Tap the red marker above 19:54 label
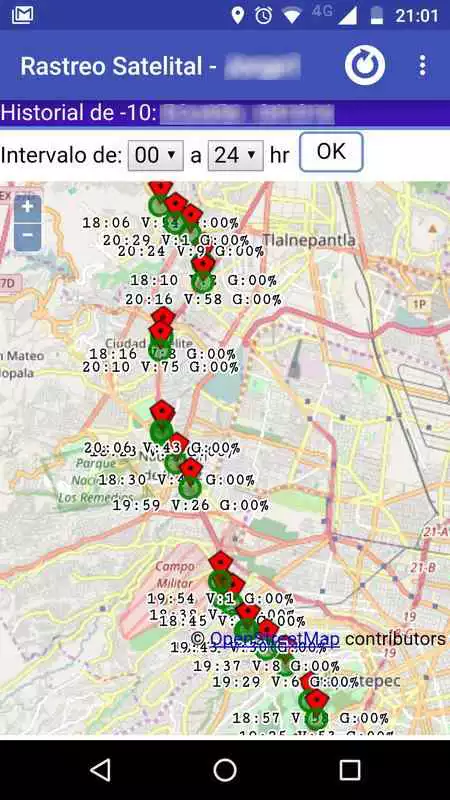Image resolution: width=450 pixels, height=800 pixels. (220, 561)
